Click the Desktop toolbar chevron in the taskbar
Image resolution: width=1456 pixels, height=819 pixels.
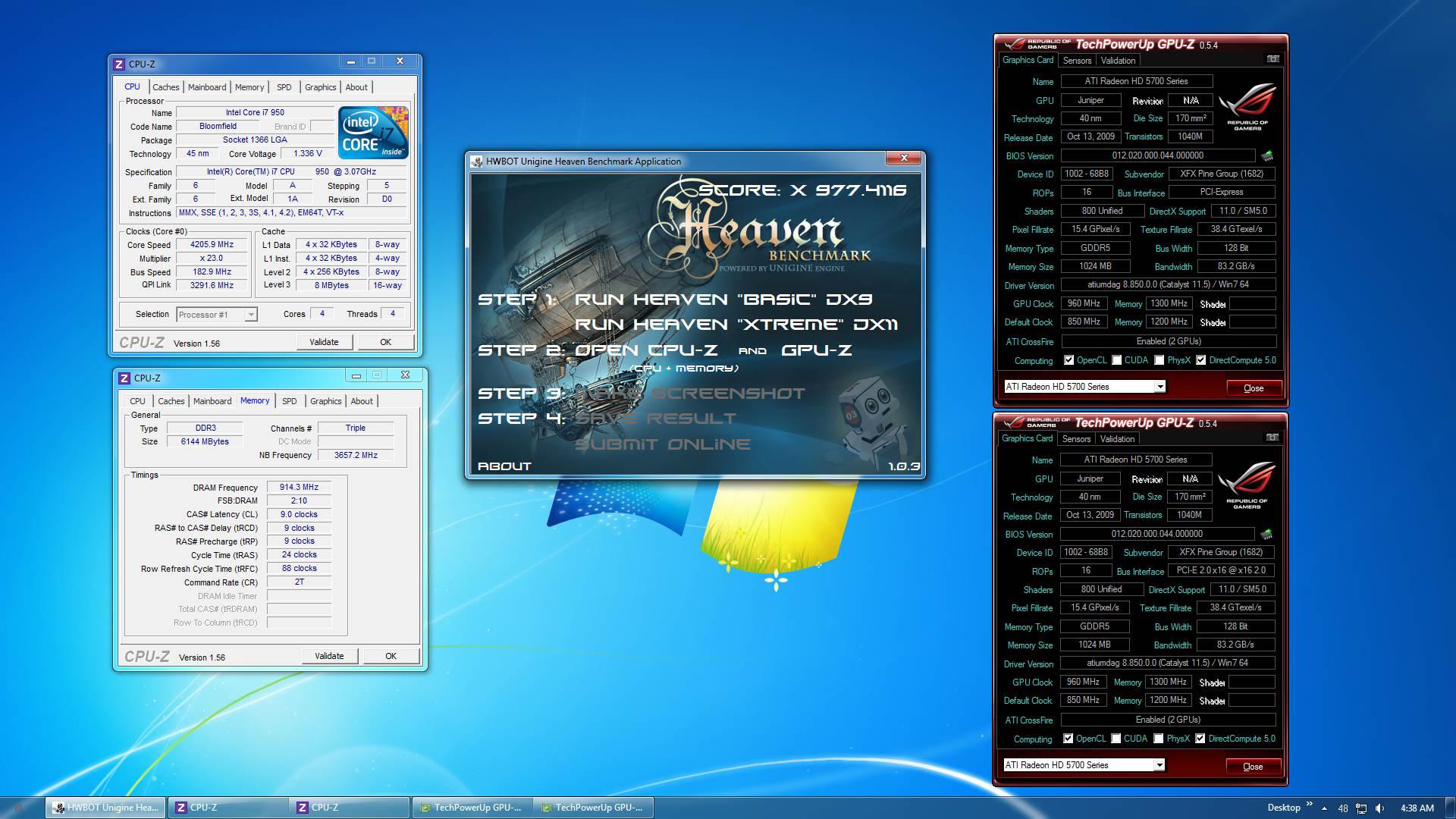(1309, 804)
